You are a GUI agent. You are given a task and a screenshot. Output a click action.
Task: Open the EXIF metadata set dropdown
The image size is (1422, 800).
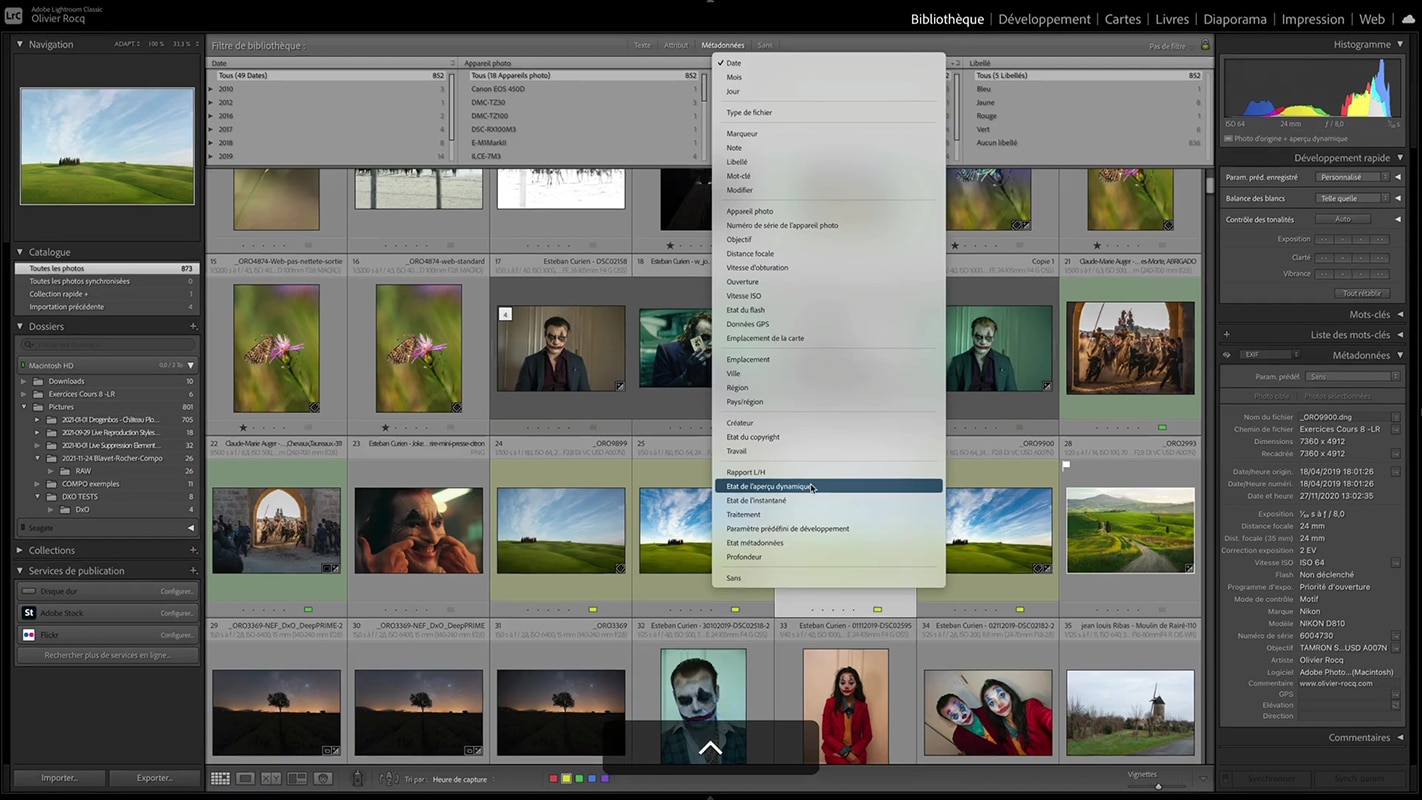pyautogui.click(x=1270, y=355)
